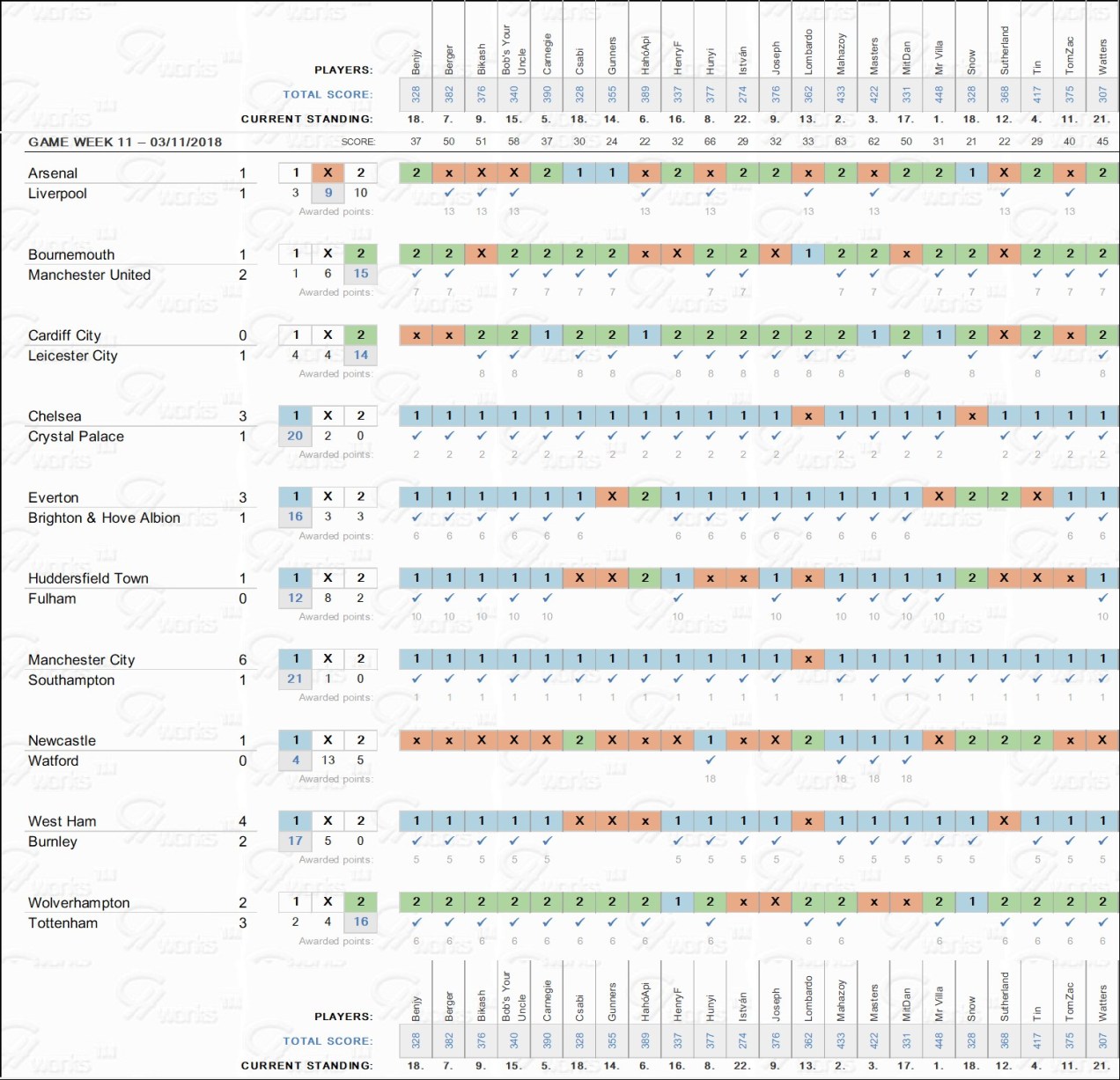
Task: Click Manchester City's final score of 6
Action: (243, 659)
